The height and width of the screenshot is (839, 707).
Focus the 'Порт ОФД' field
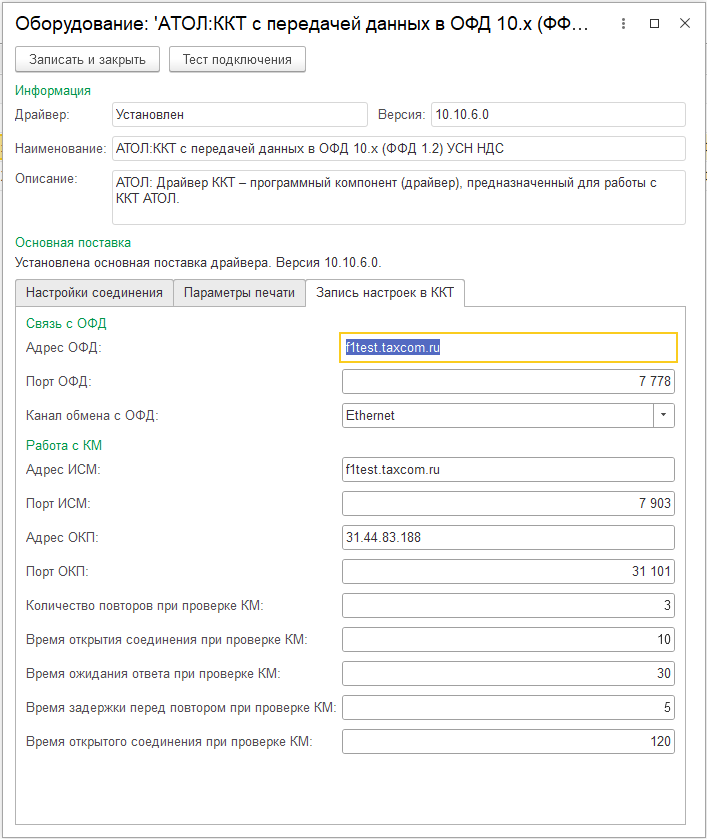(x=508, y=382)
